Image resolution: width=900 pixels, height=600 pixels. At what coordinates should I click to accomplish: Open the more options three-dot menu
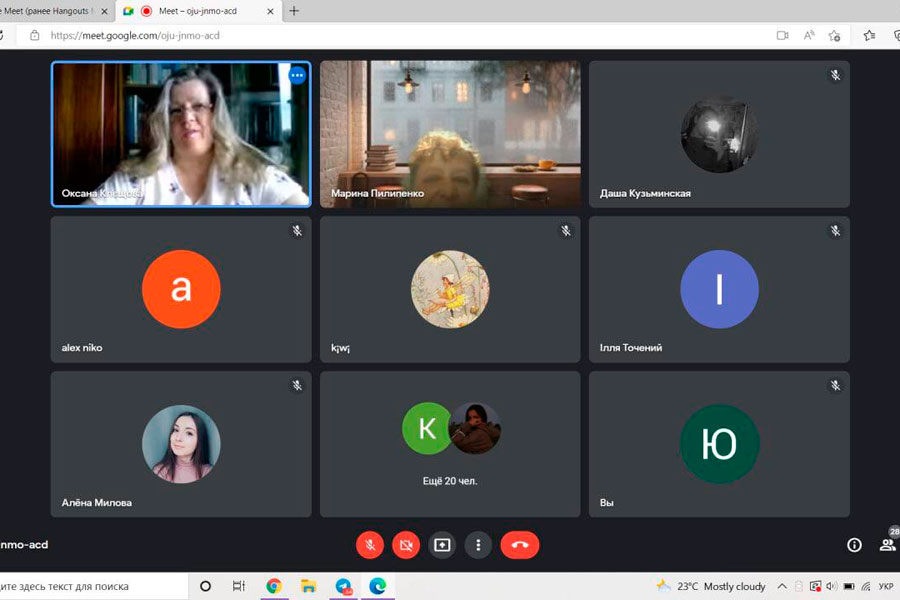click(x=478, y=544)
